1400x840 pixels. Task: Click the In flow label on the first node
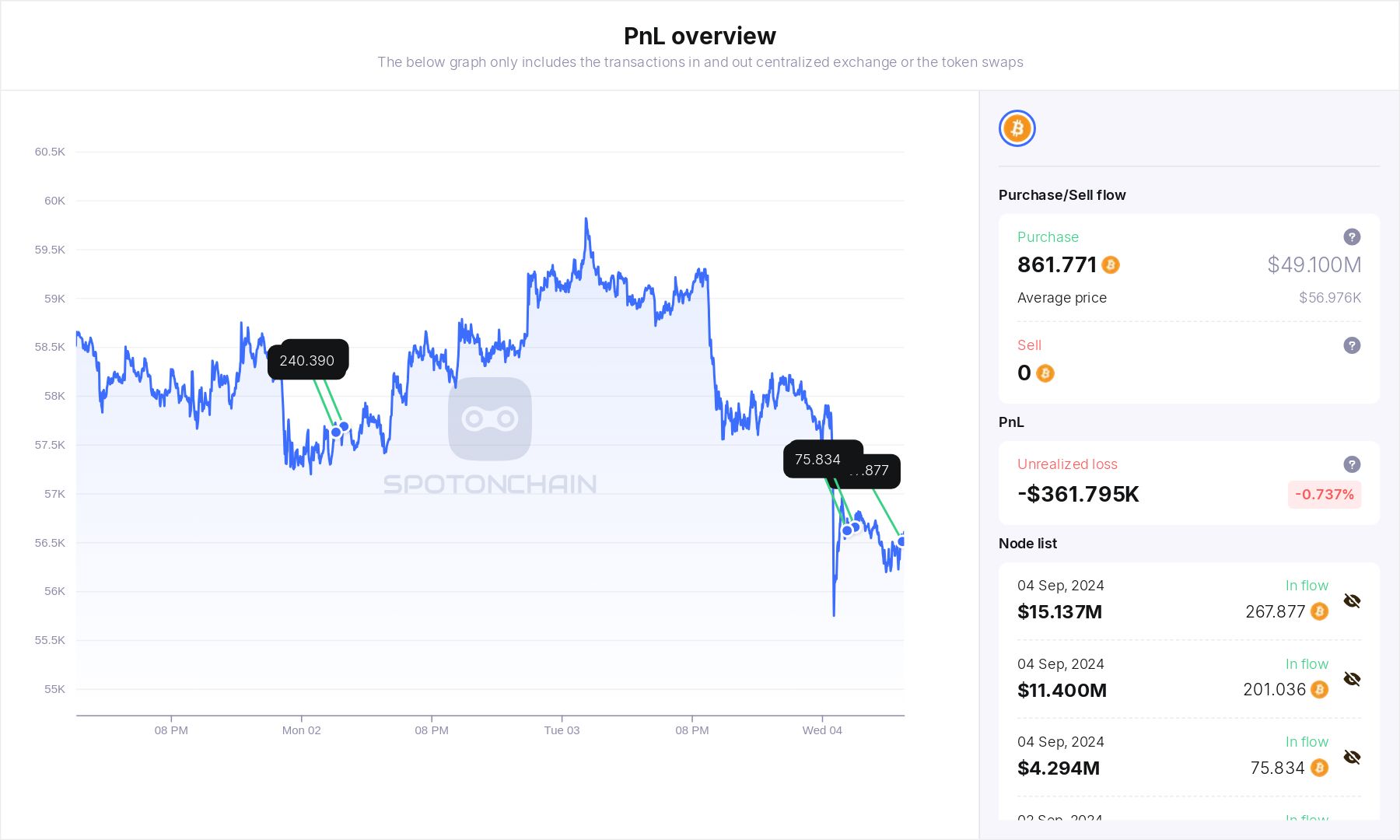point(1307,585)
